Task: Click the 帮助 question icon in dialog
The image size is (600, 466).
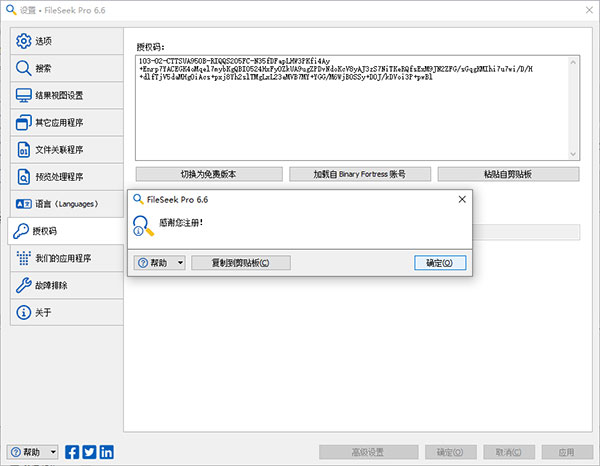Action: tap(143, 263)
